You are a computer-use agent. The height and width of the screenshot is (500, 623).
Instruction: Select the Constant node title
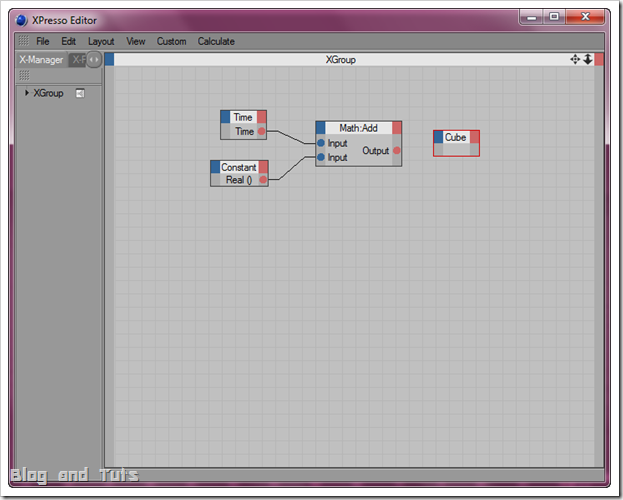tap(239, 167)
